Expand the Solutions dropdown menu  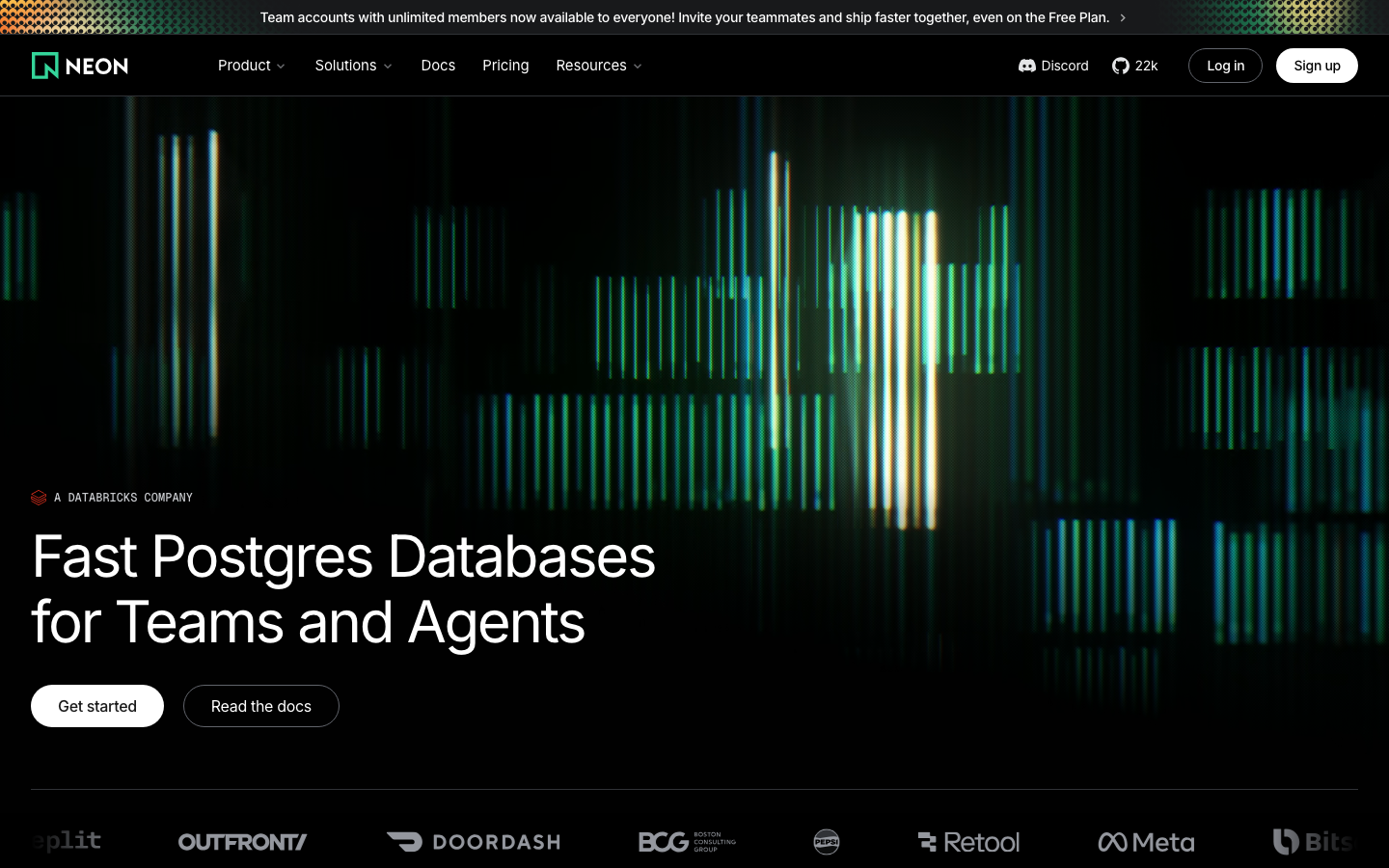354,66
